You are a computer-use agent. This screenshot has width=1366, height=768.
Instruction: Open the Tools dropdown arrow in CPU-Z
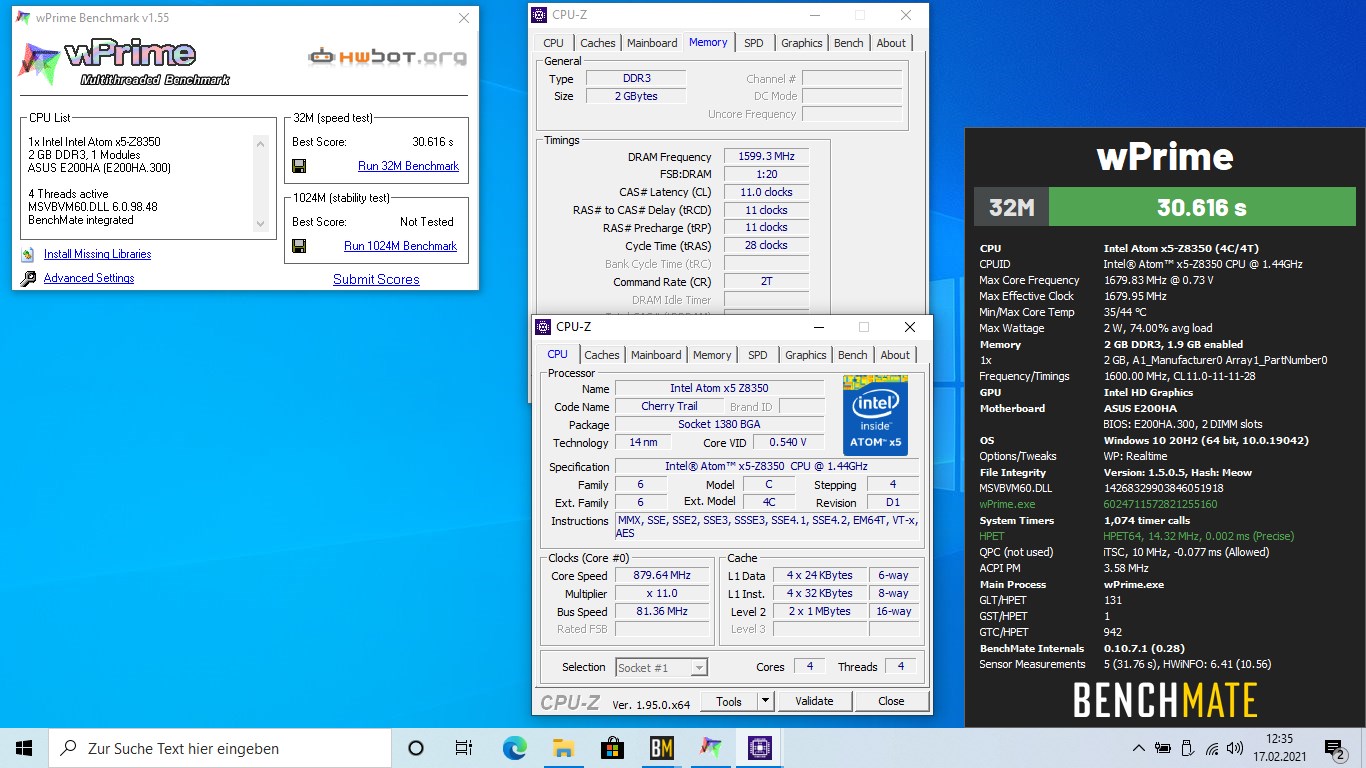click(765, 701)
